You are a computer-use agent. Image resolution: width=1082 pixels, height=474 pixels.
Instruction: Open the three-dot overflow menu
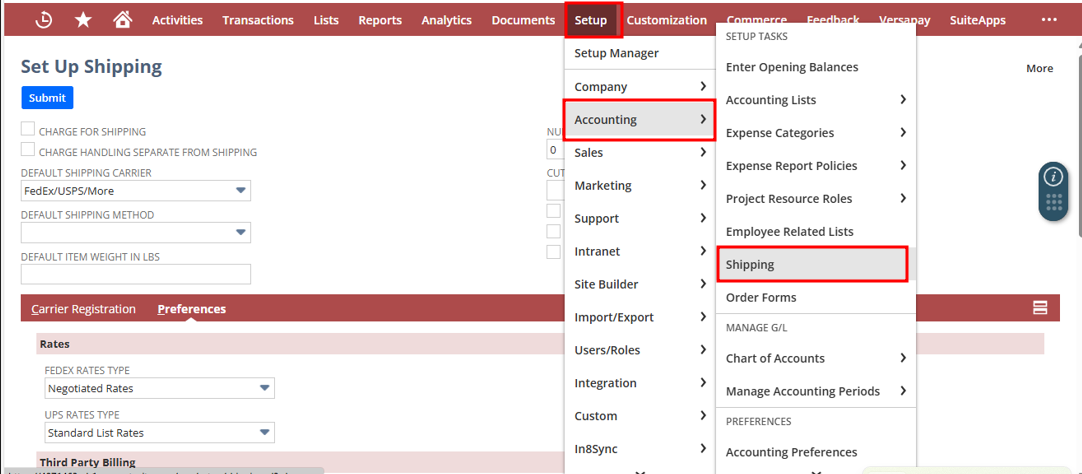click(1048, 20)
